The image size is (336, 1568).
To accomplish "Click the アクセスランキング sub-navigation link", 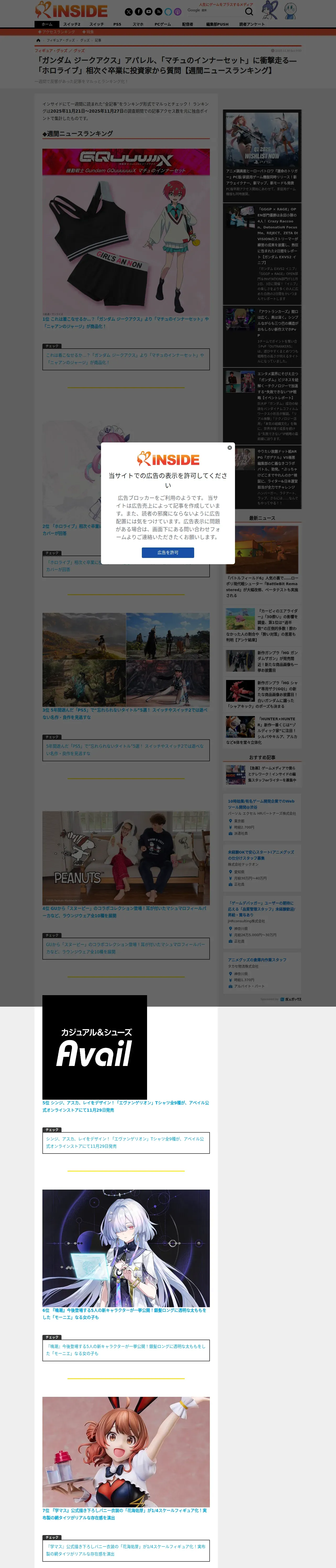I will click(57, 32).
